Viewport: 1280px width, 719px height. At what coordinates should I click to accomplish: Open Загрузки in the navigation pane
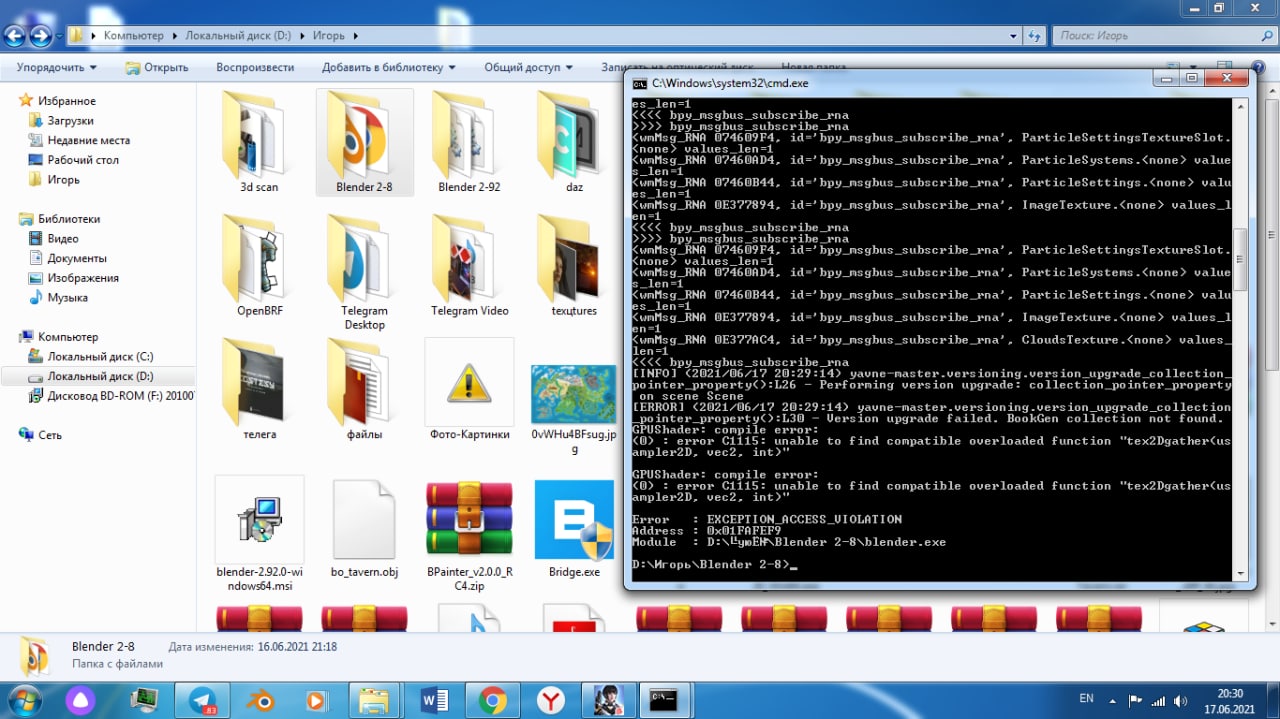70,121
